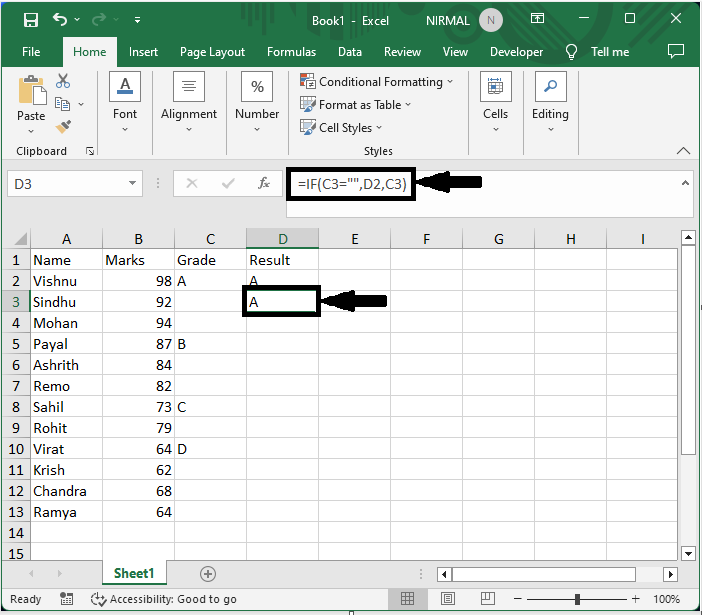
Task: Expand the Cells group
Action: click(x=496, y=102)
